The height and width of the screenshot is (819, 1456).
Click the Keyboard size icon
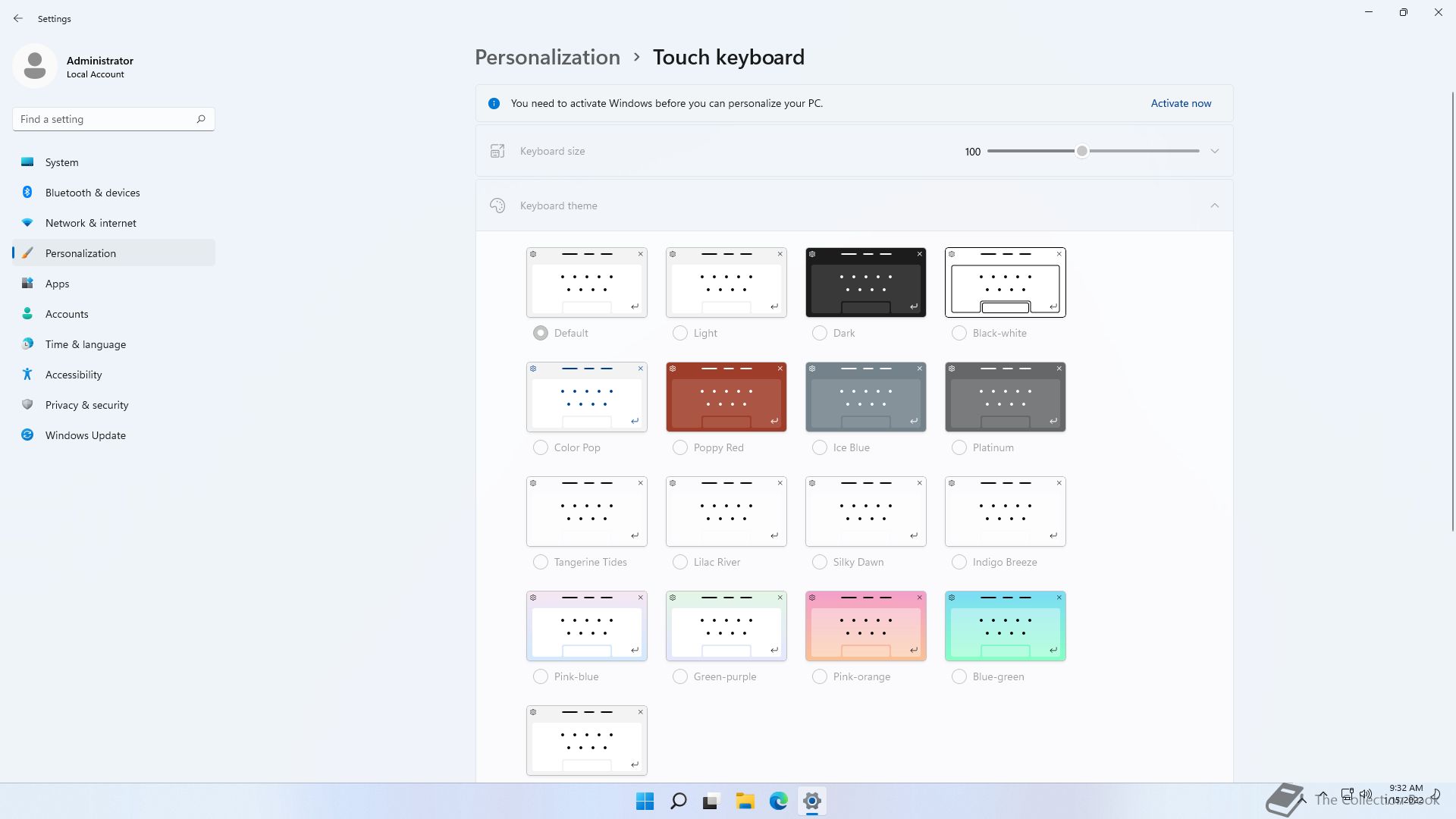[x=497, y=151]
